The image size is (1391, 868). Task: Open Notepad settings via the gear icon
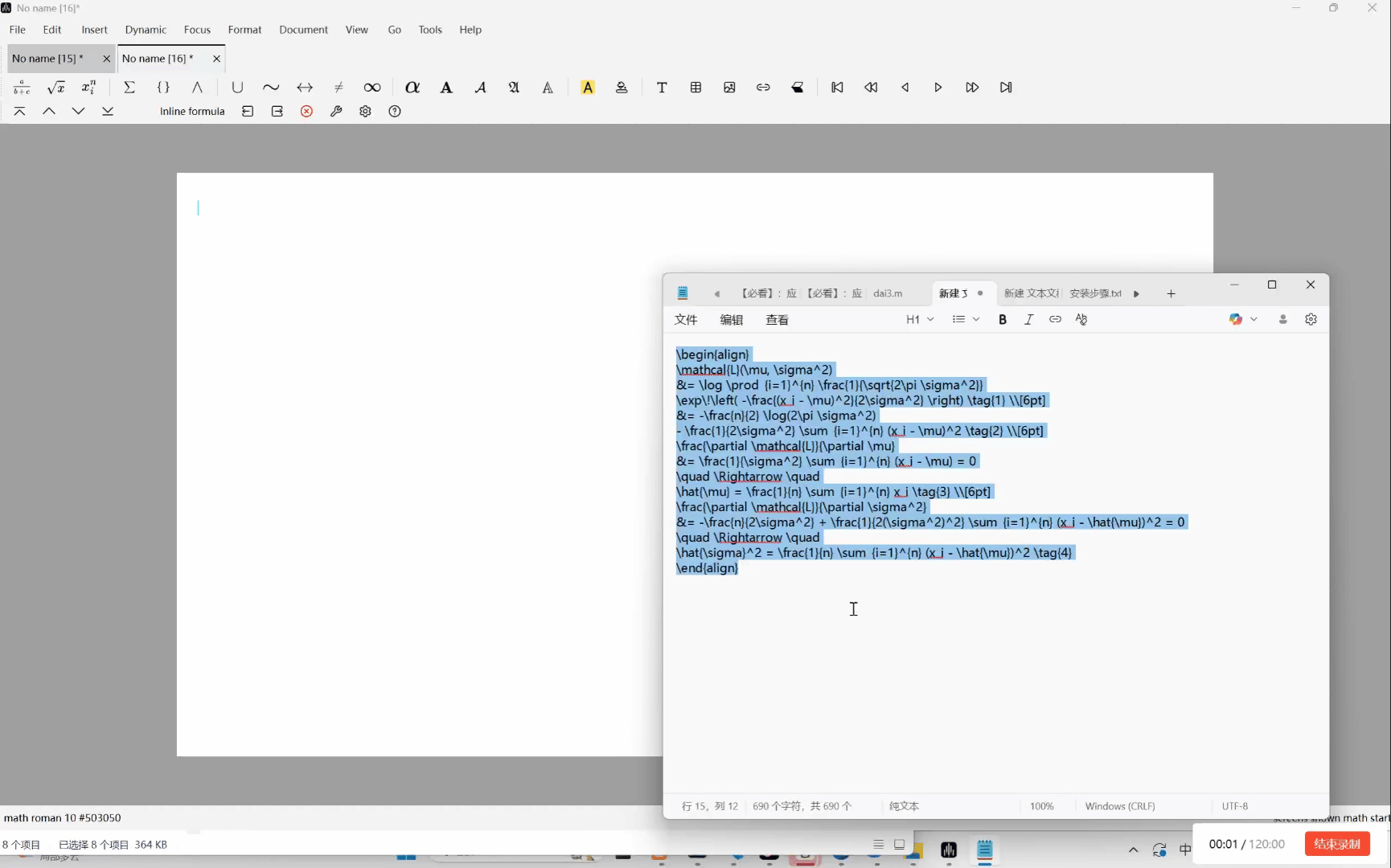click(x=1311, y=319)
